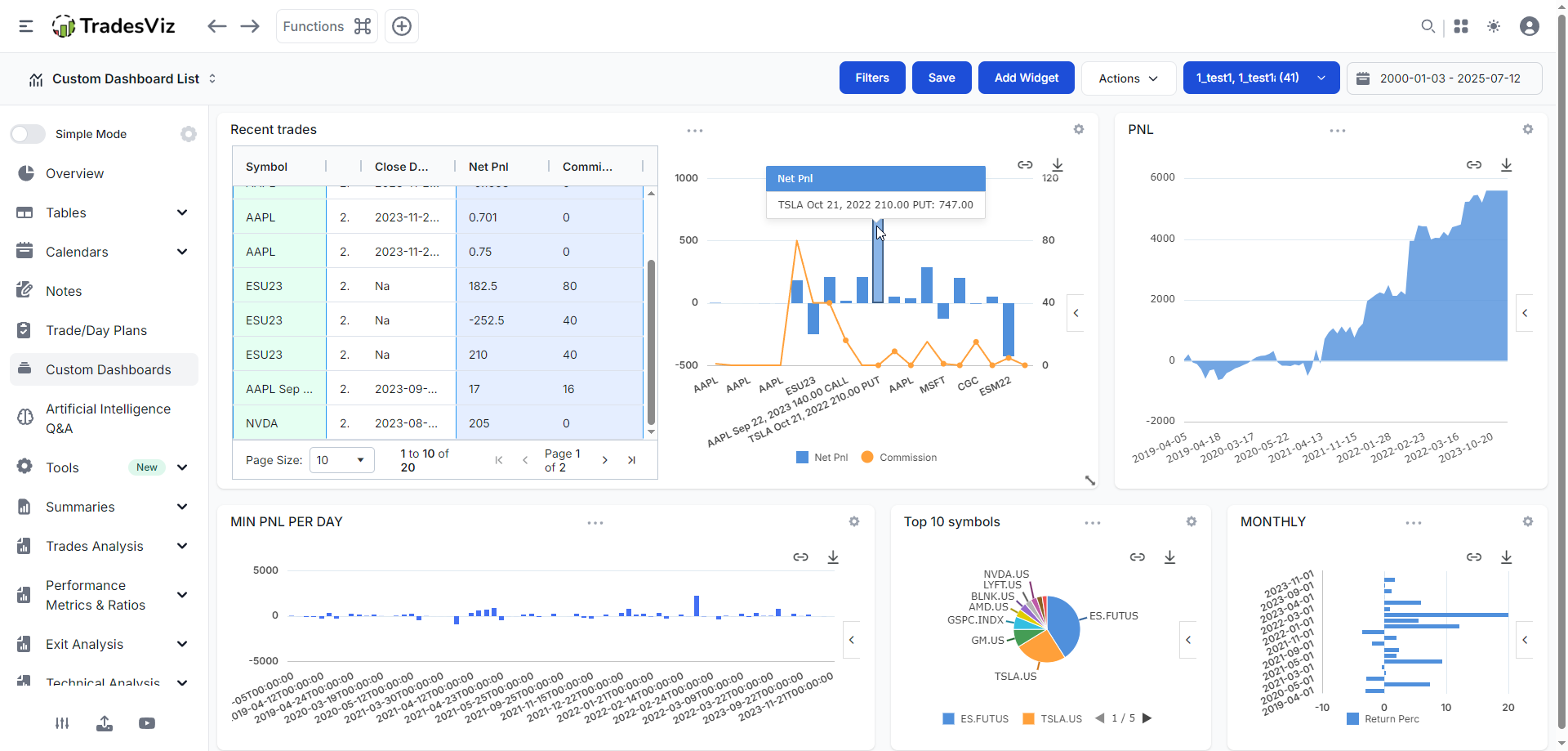
Task: Select Custom Dashboards in sidebar
Action: pos(104,369)
